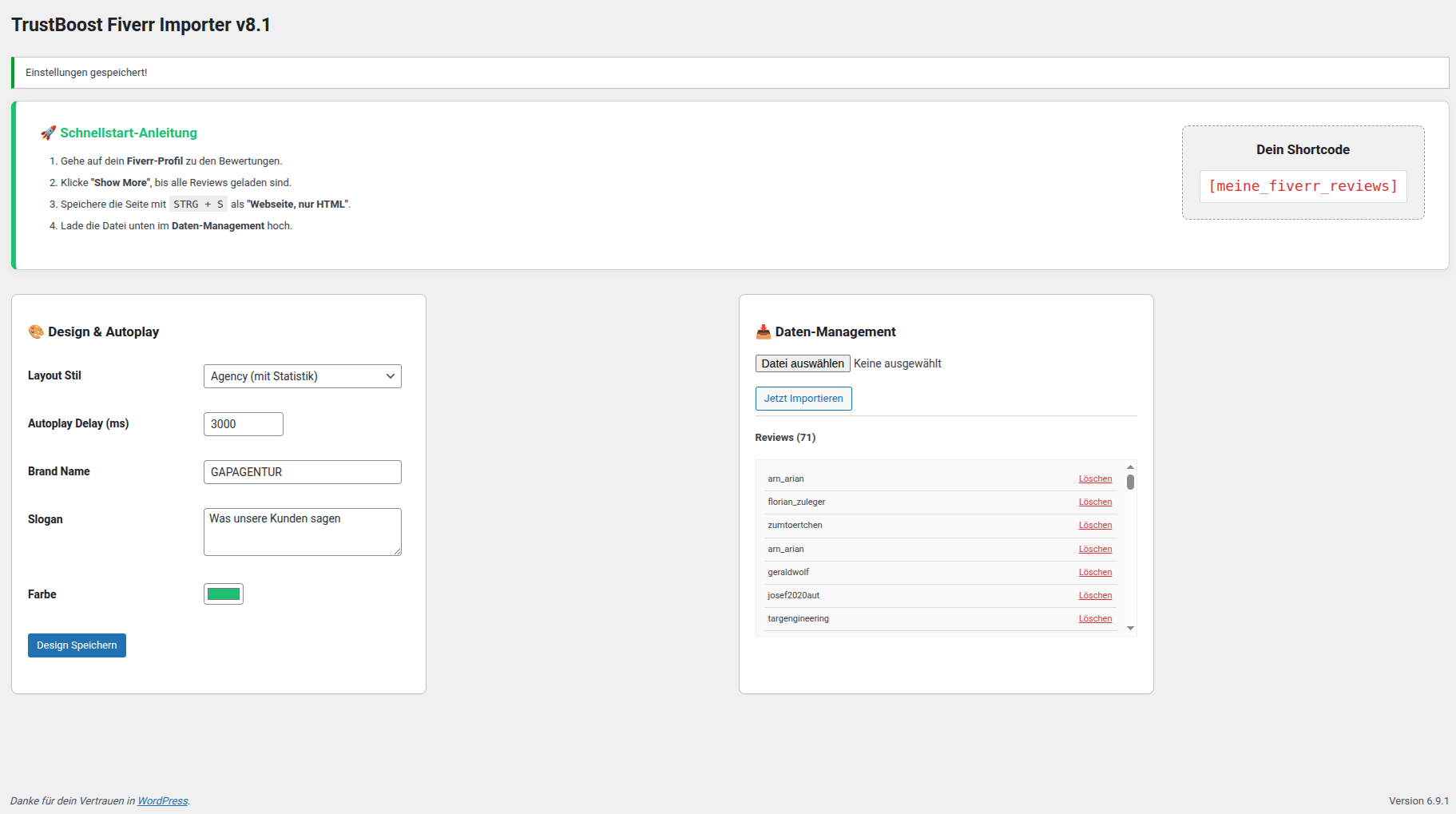Click Löschen for geraldwolf

coord(1095,573)
